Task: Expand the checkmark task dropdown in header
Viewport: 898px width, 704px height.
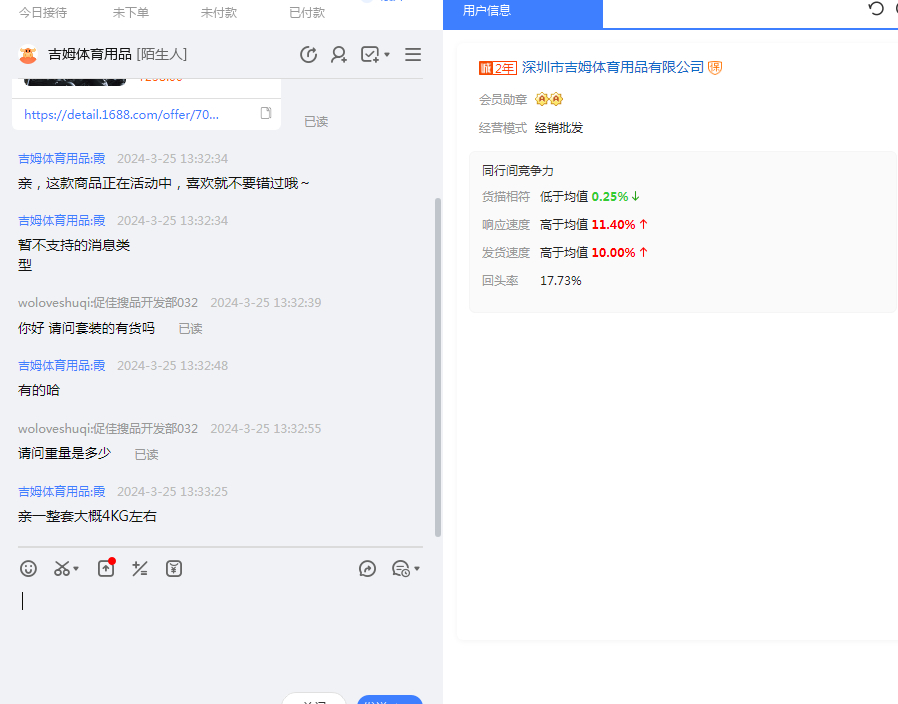Action: click(x=387, y=55)
